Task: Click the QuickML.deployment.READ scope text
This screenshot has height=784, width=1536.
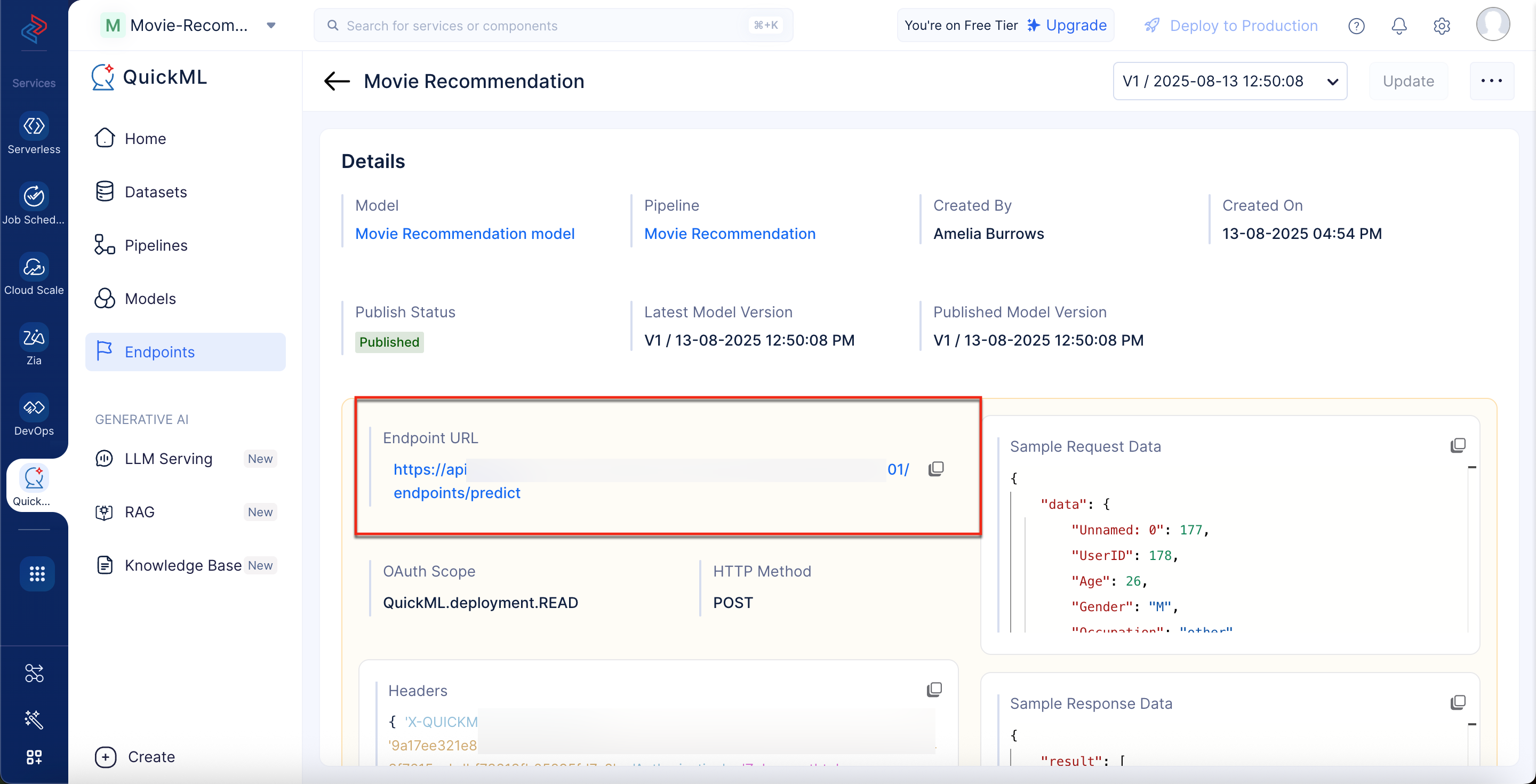Action: [480, 603]
